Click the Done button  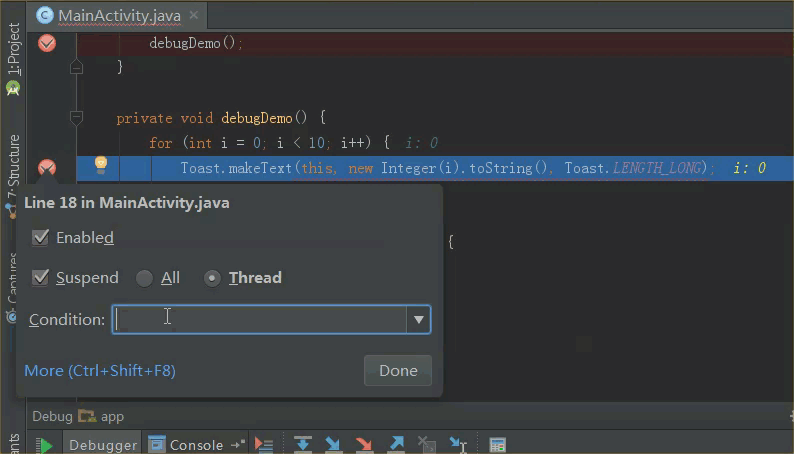click(398, 370)
